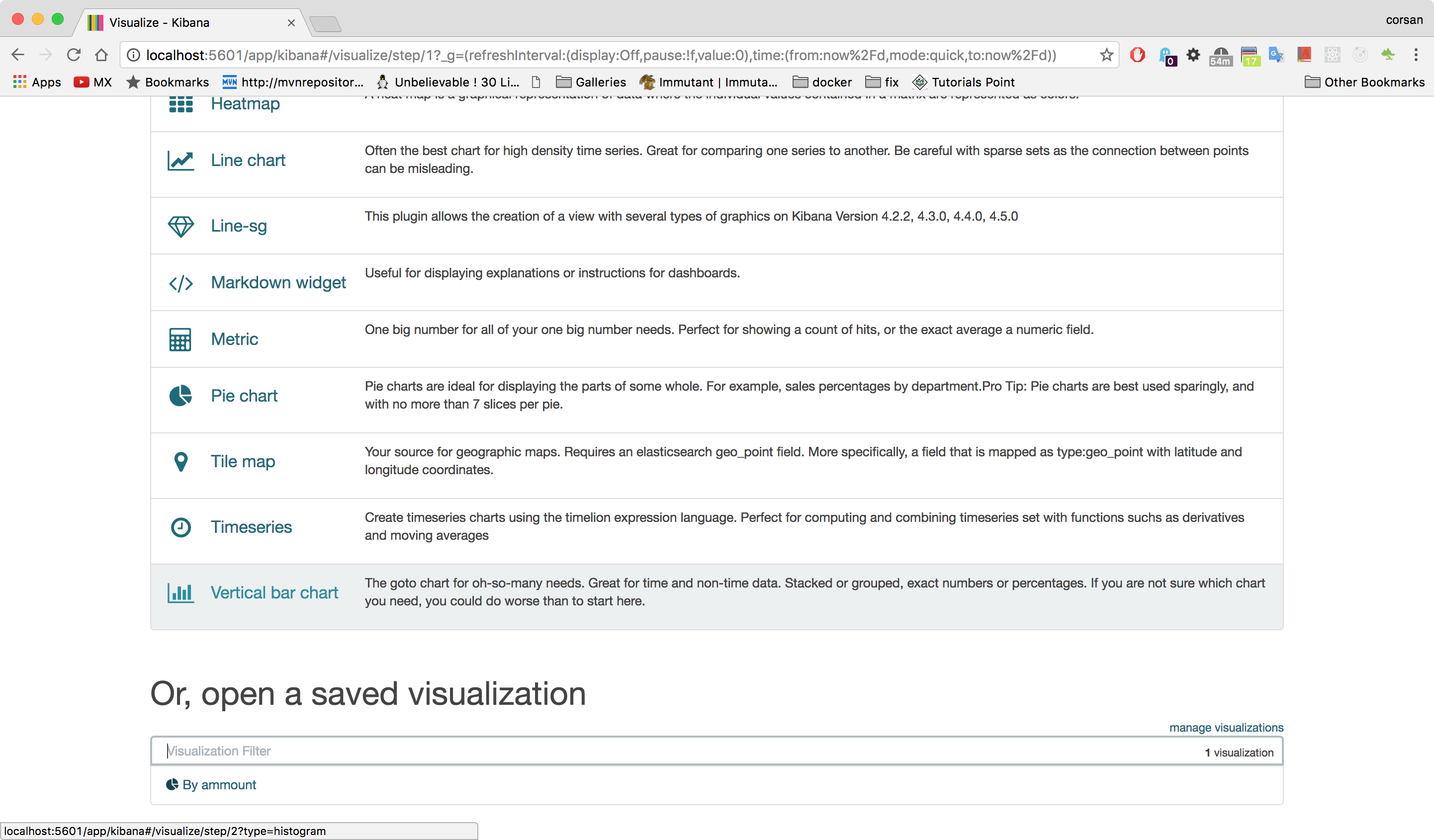Open the Ghostery extension icon with 0 badge

[1166, 56]
